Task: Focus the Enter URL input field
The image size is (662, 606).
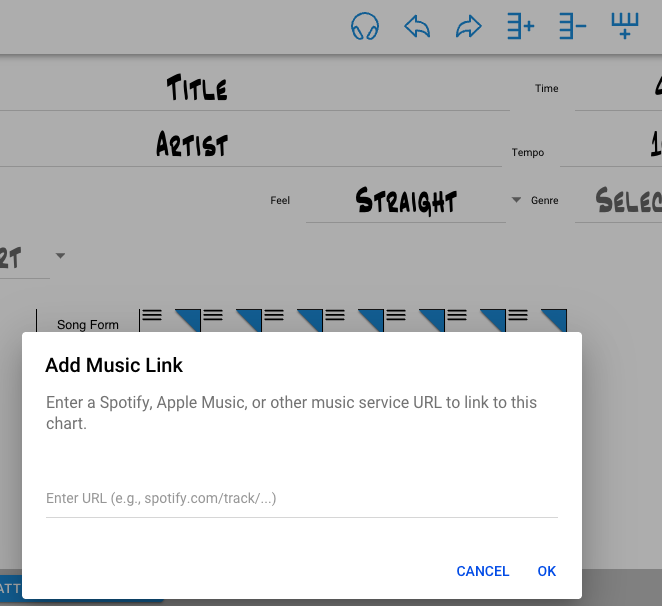Action: pos(301,498)
